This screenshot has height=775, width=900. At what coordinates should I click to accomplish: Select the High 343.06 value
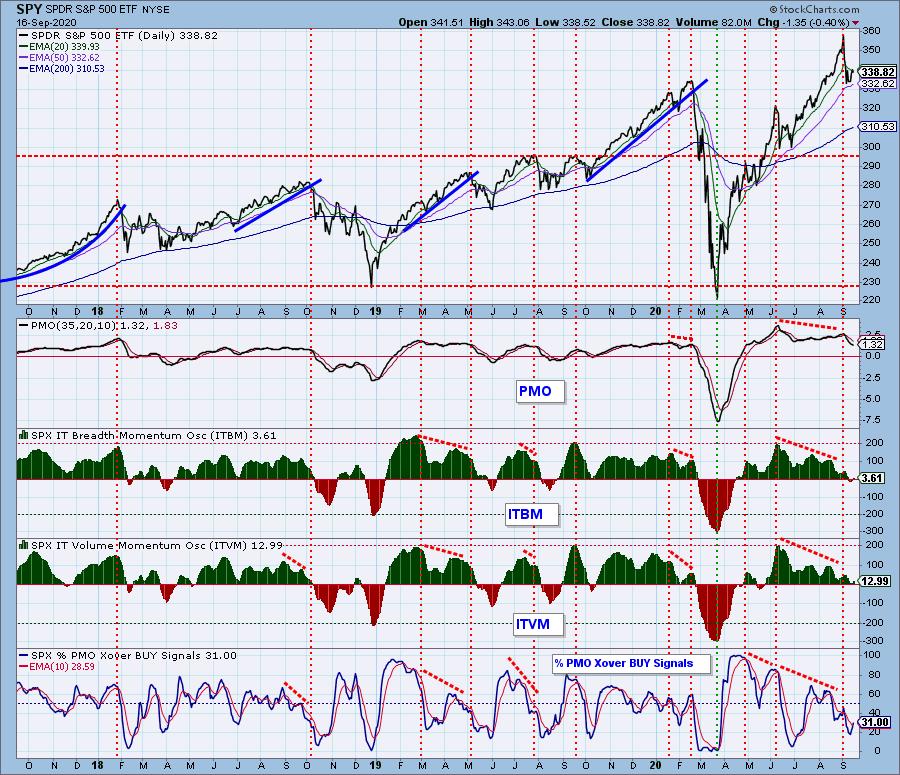point(499,22)
